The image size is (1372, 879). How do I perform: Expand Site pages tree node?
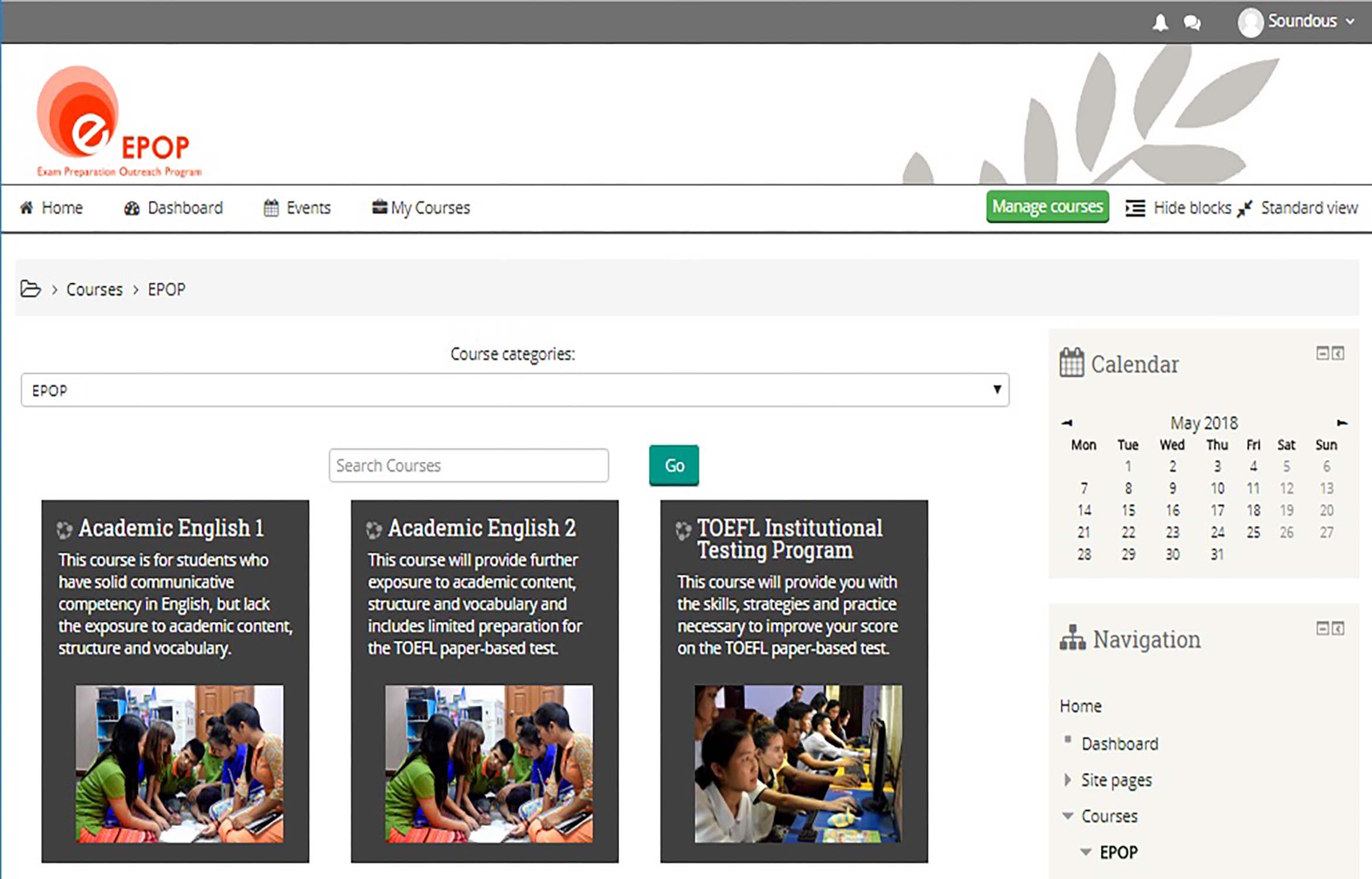pos(1068,780)
